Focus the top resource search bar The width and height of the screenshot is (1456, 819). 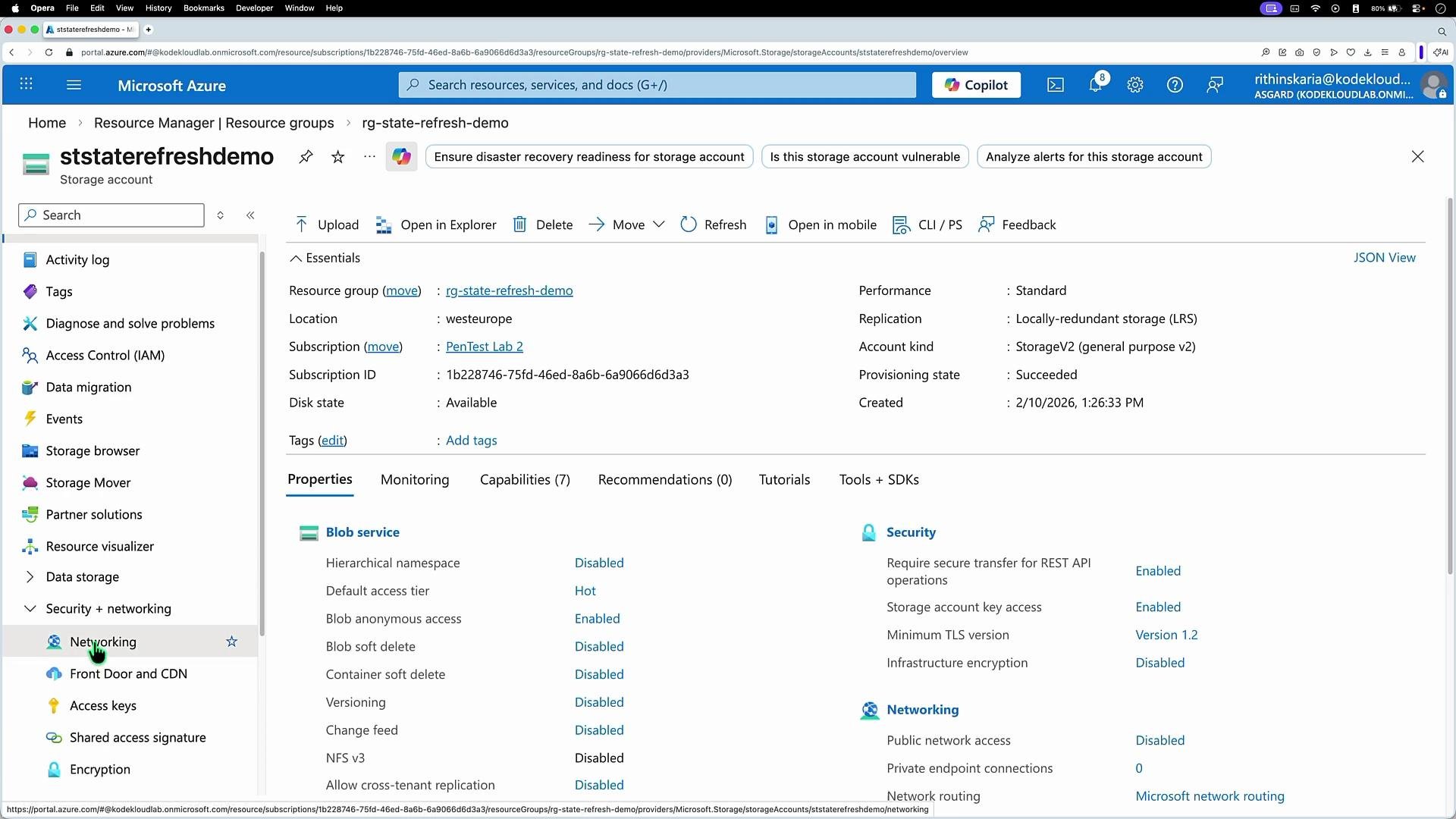click(x=657, y=85)
